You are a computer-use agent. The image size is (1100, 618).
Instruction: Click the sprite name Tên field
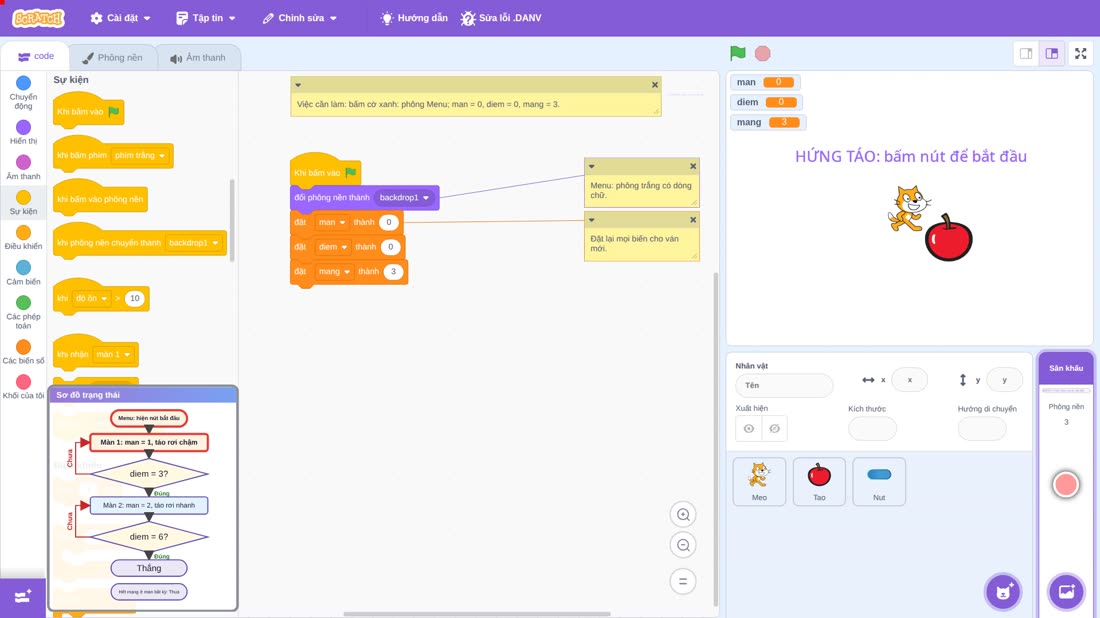[x=784, y=385]
